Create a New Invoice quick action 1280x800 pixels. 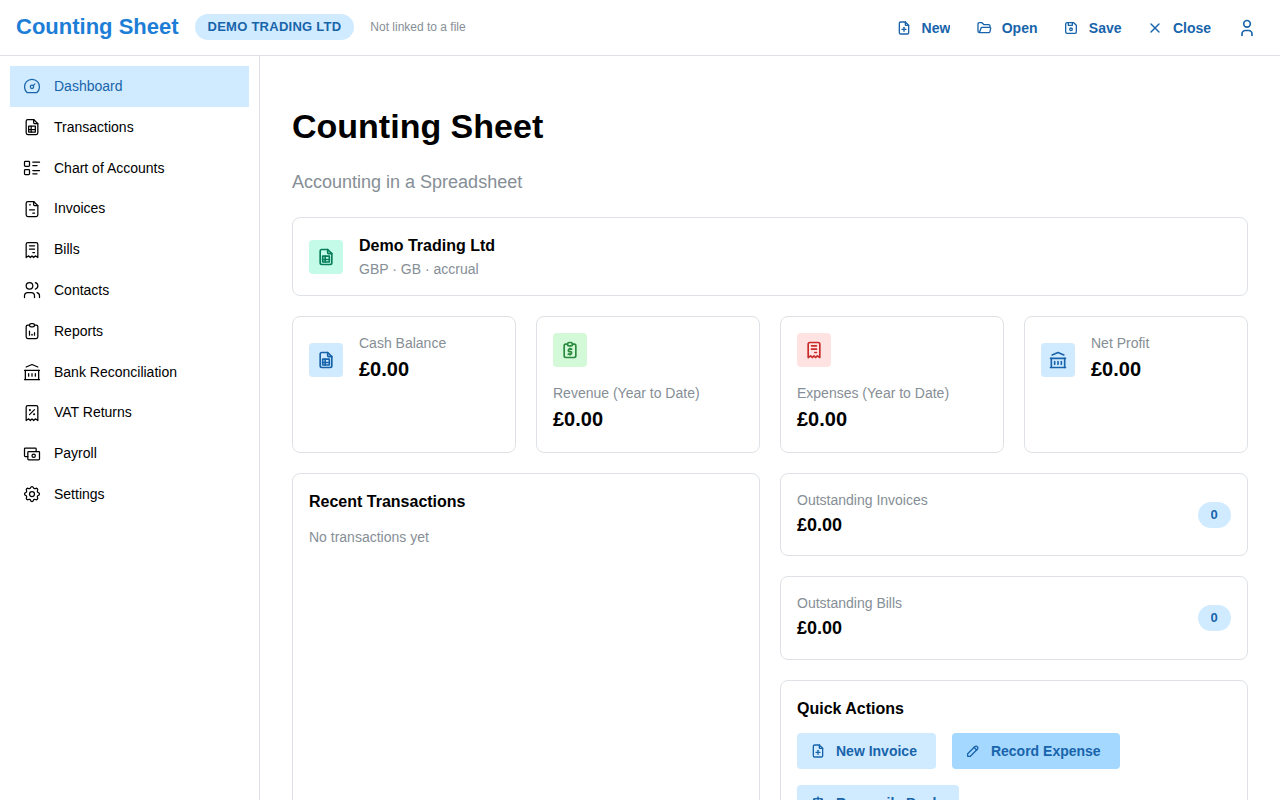(x=866, y=751)
